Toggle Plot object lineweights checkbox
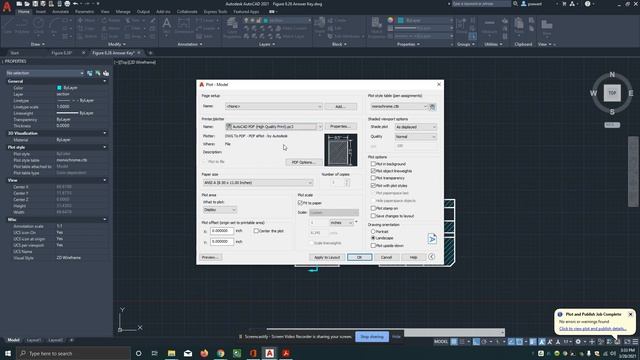 click(373, 171)
